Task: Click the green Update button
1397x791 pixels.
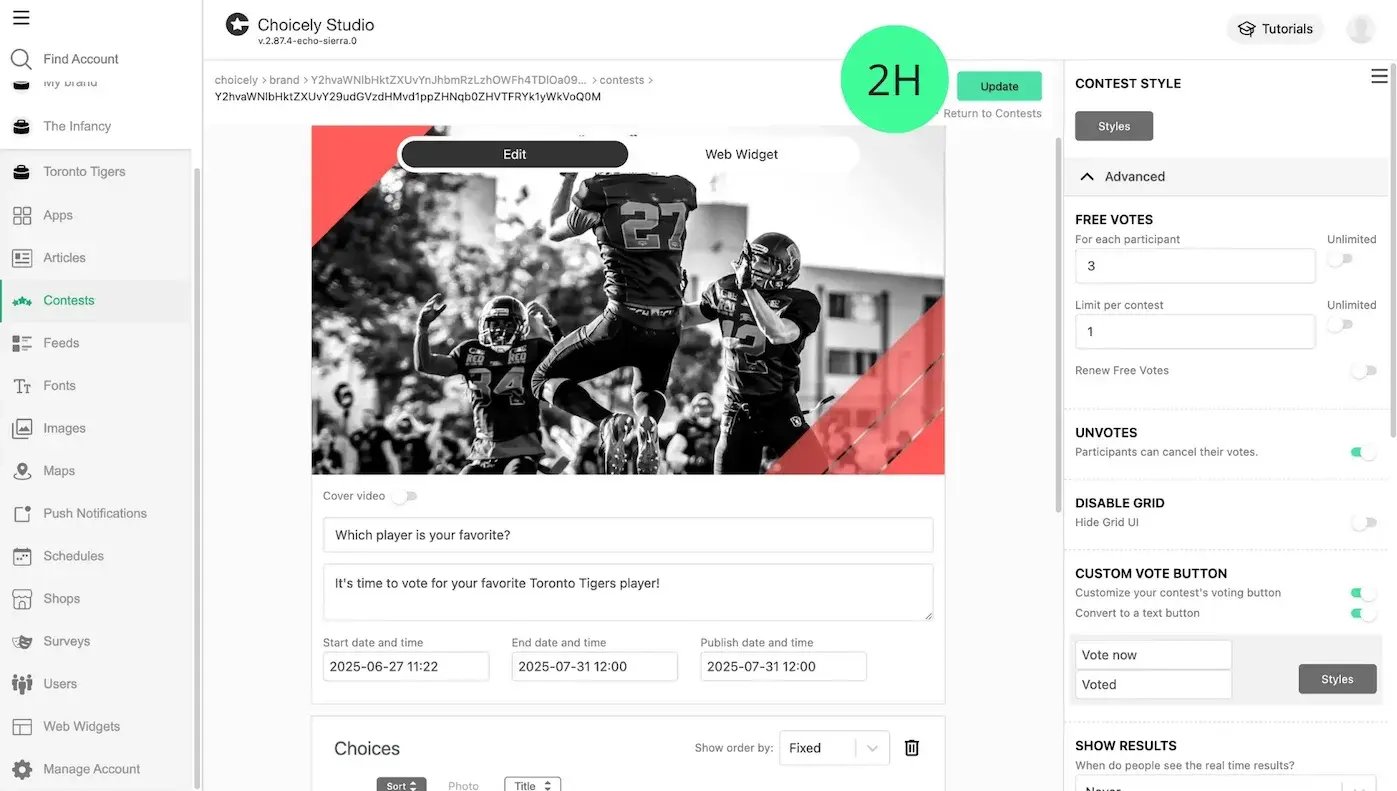Action: [x=999, y=86]
